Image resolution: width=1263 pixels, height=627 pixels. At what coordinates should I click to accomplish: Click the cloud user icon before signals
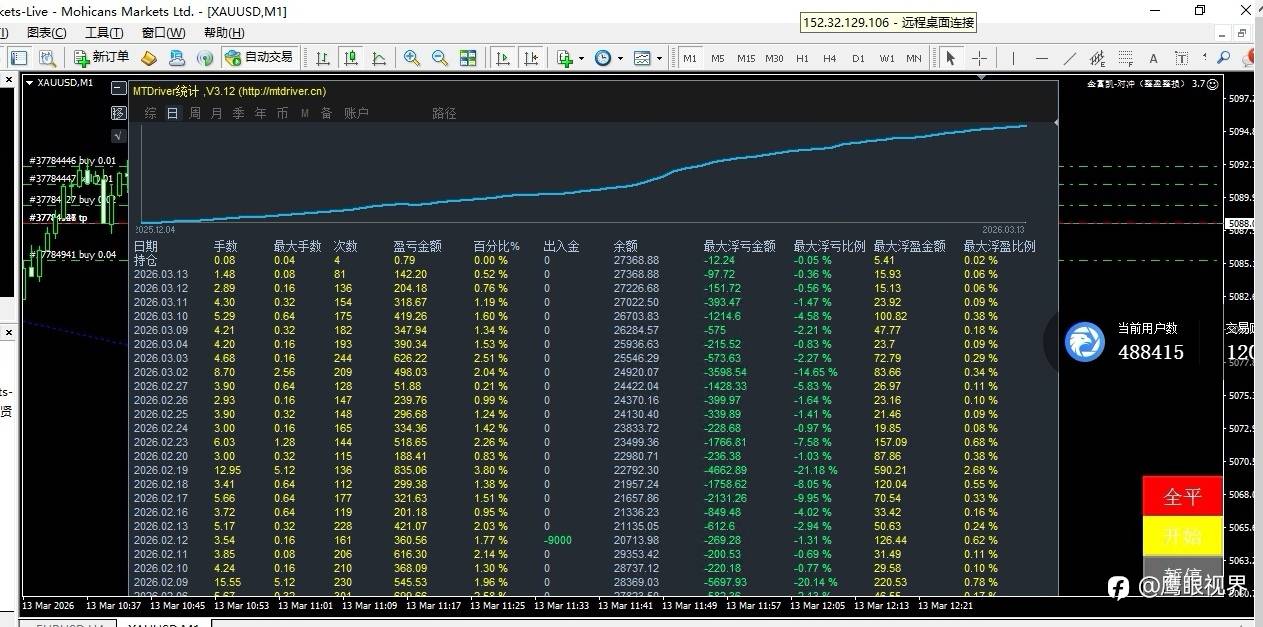point(177,58)
